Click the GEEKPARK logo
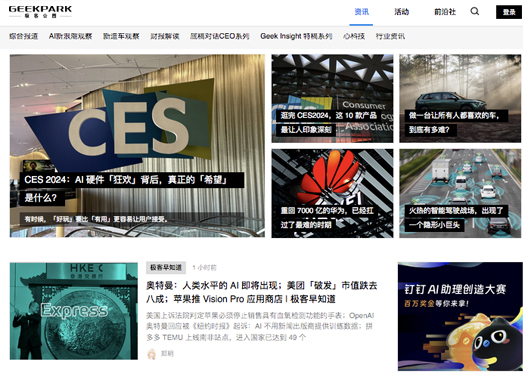The height and width of the screenshot is (375, 523). tap(40, 12)
